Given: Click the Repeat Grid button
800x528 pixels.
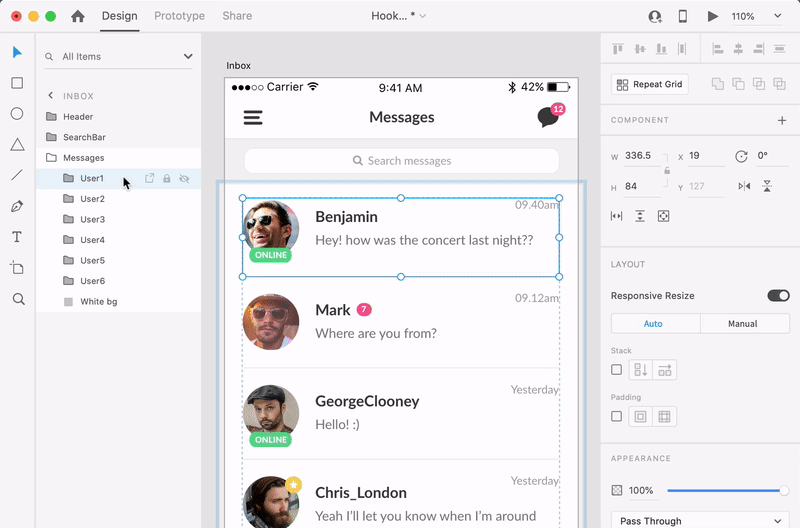Looking at the screenshot, I should pyautogui.click(x=650, y=85).
